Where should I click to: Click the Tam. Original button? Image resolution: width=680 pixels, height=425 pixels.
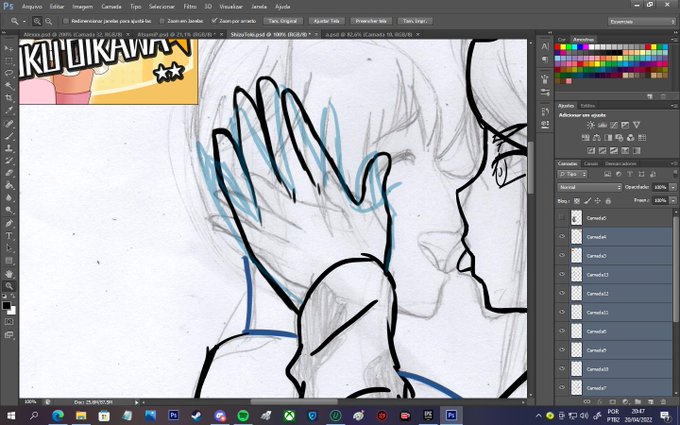tap(283, 21)
